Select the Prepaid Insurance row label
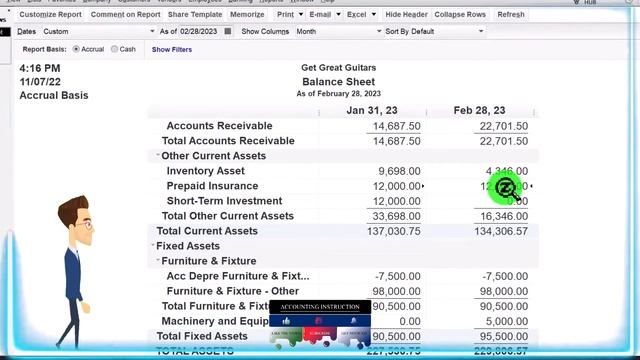This screenshot has width=640, height=360. [212, 186]
